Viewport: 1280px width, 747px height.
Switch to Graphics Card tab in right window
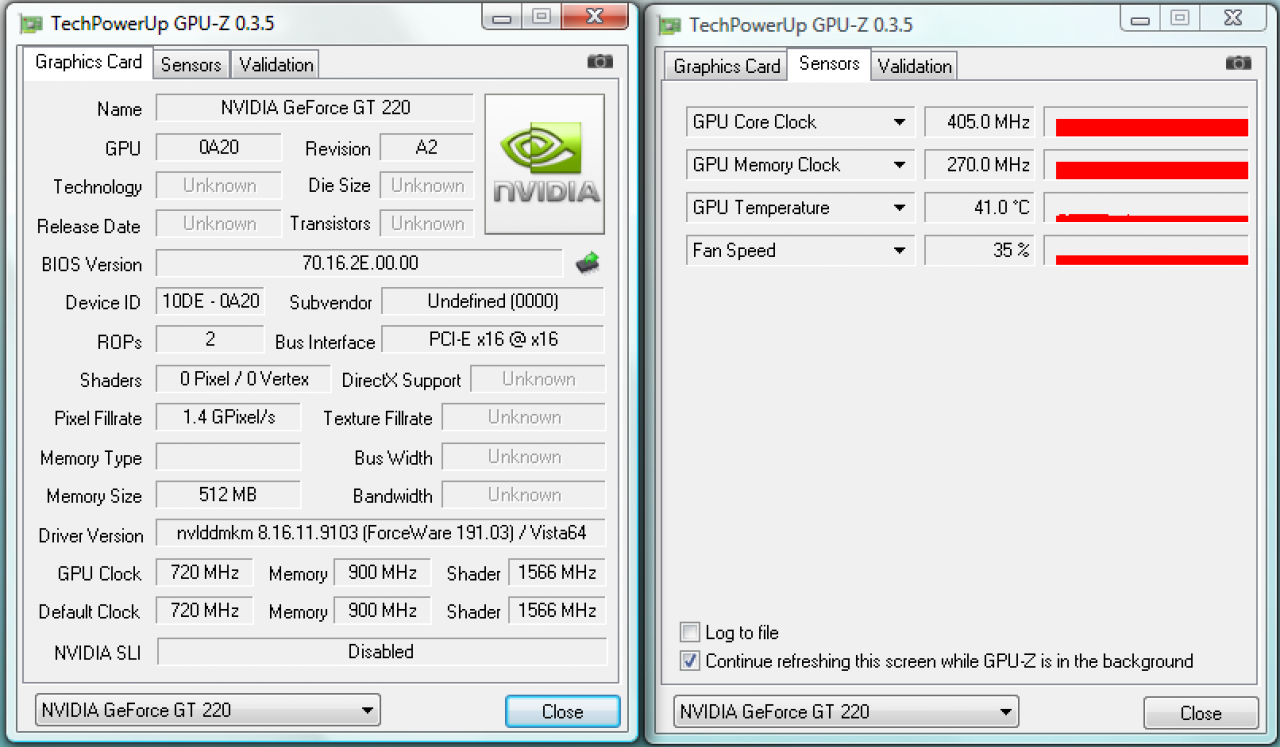pyautogui.click(x=727, y=66)
